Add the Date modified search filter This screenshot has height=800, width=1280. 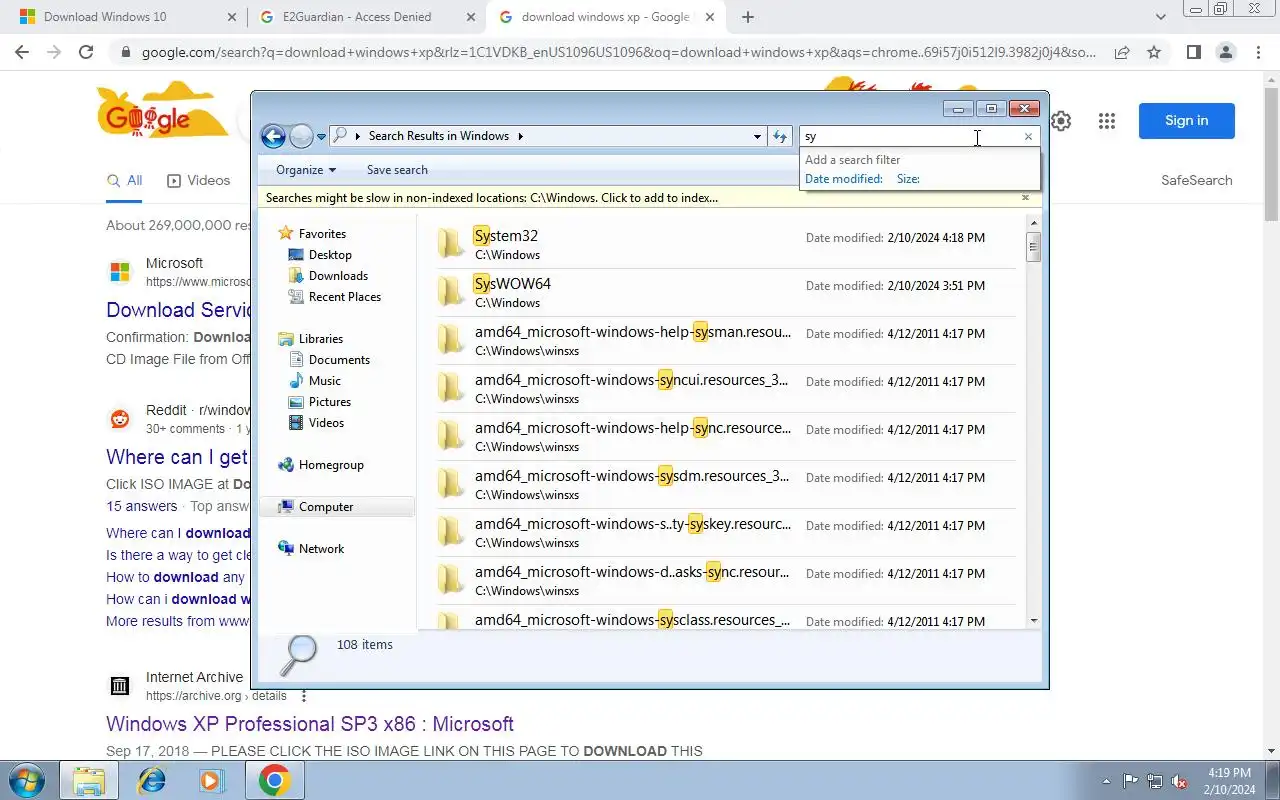(x=844, y=179)
